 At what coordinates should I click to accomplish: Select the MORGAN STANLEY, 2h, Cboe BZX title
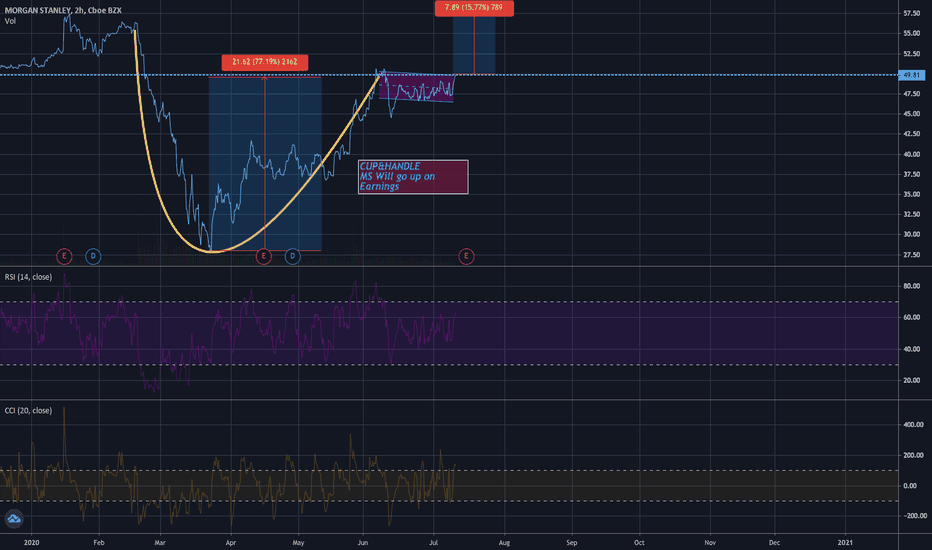pyautogui.click(x=63, y=10)
